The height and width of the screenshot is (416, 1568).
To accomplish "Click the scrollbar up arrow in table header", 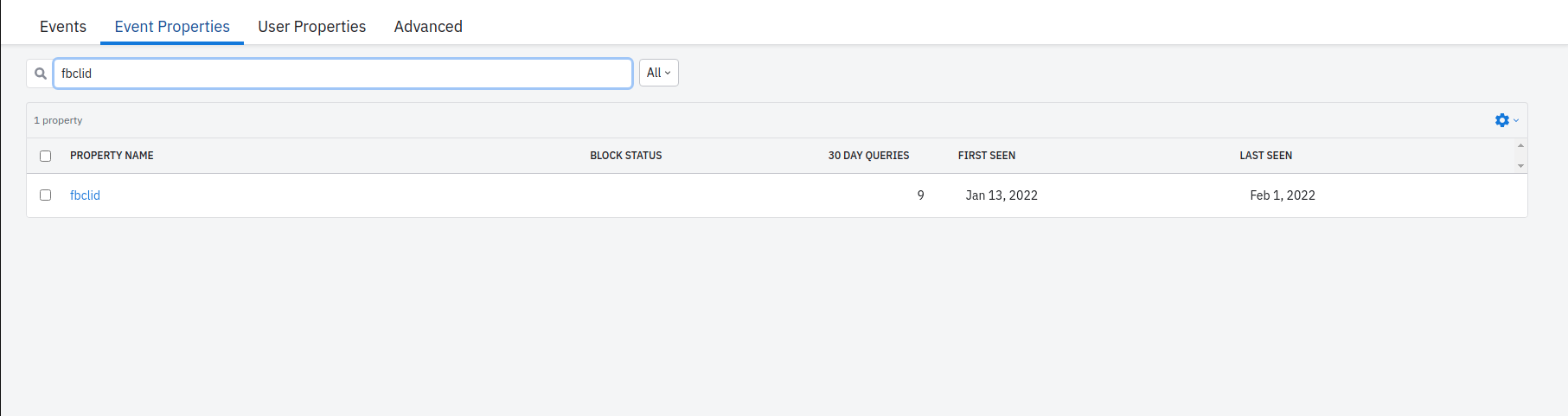I will [x=1520, y=145].
